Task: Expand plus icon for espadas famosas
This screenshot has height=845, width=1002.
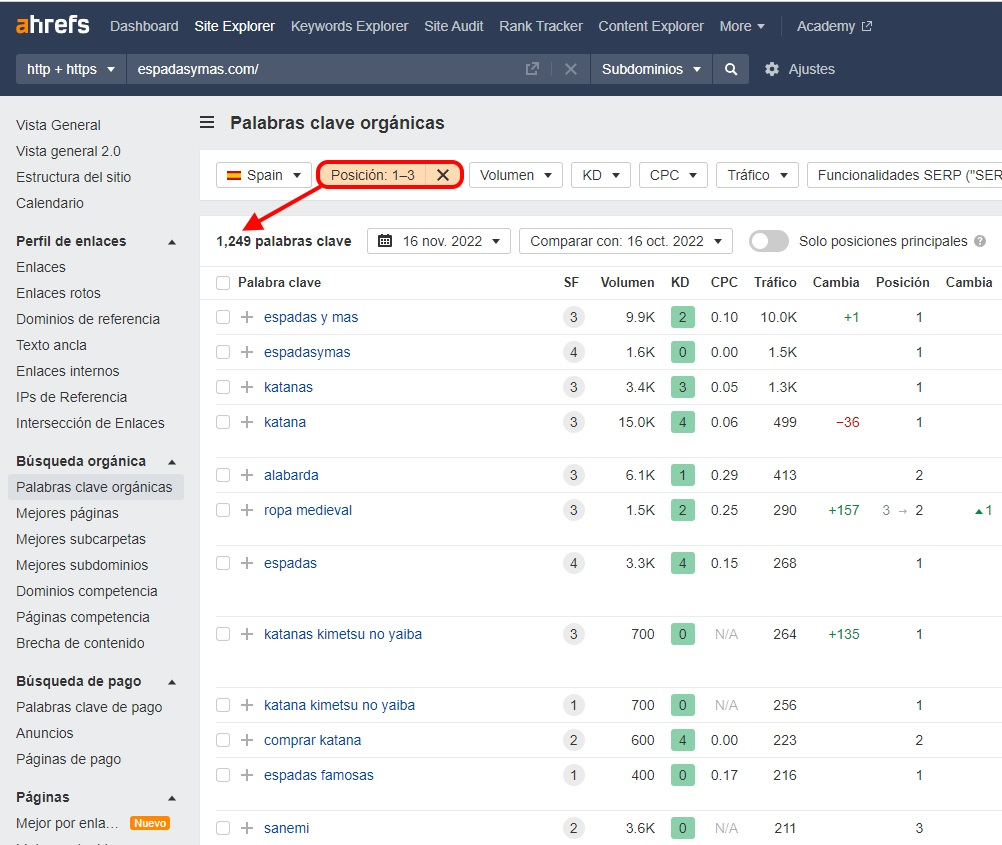Action: (247, 775)
